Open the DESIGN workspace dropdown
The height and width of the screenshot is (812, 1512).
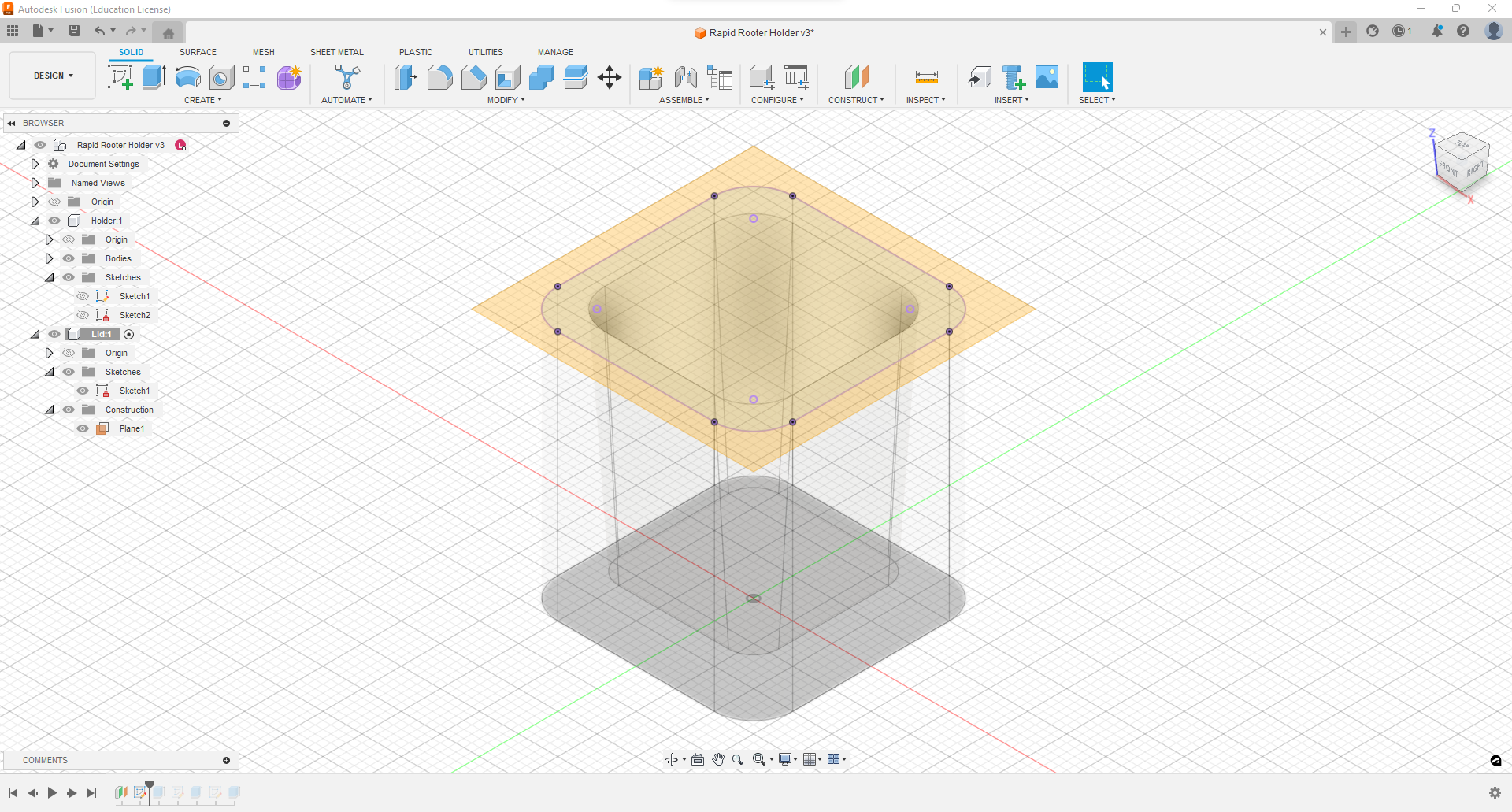point(53,76)
